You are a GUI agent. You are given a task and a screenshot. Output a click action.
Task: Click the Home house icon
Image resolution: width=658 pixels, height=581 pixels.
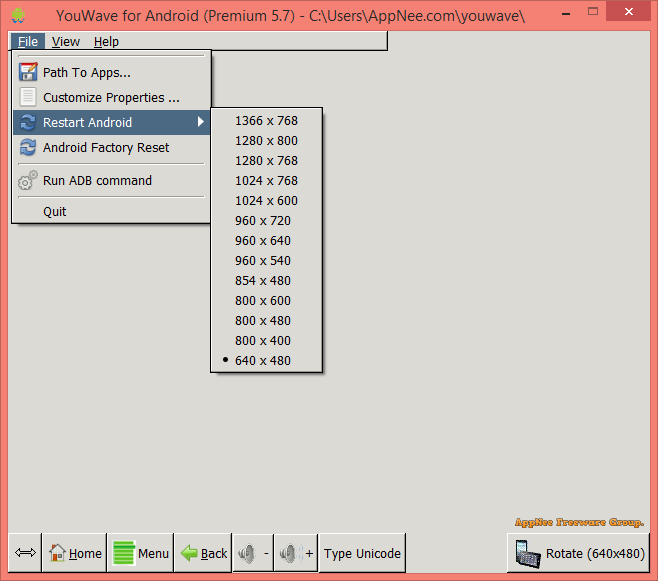[57, 553]
